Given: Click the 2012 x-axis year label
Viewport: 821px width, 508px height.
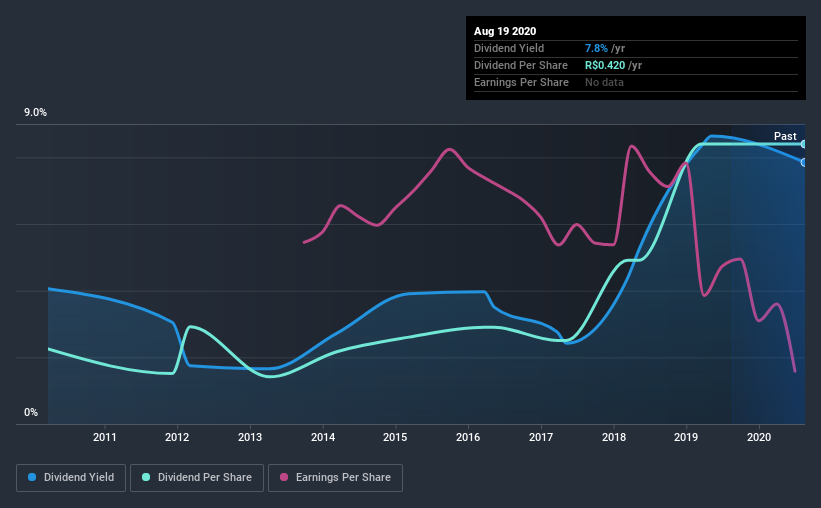Looking at the screenshot, I should coord(177,437).
